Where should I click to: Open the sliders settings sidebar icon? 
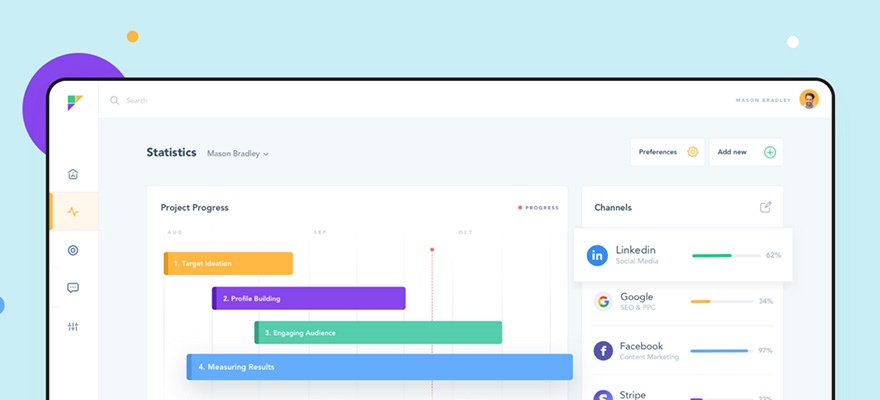[73, 327]
